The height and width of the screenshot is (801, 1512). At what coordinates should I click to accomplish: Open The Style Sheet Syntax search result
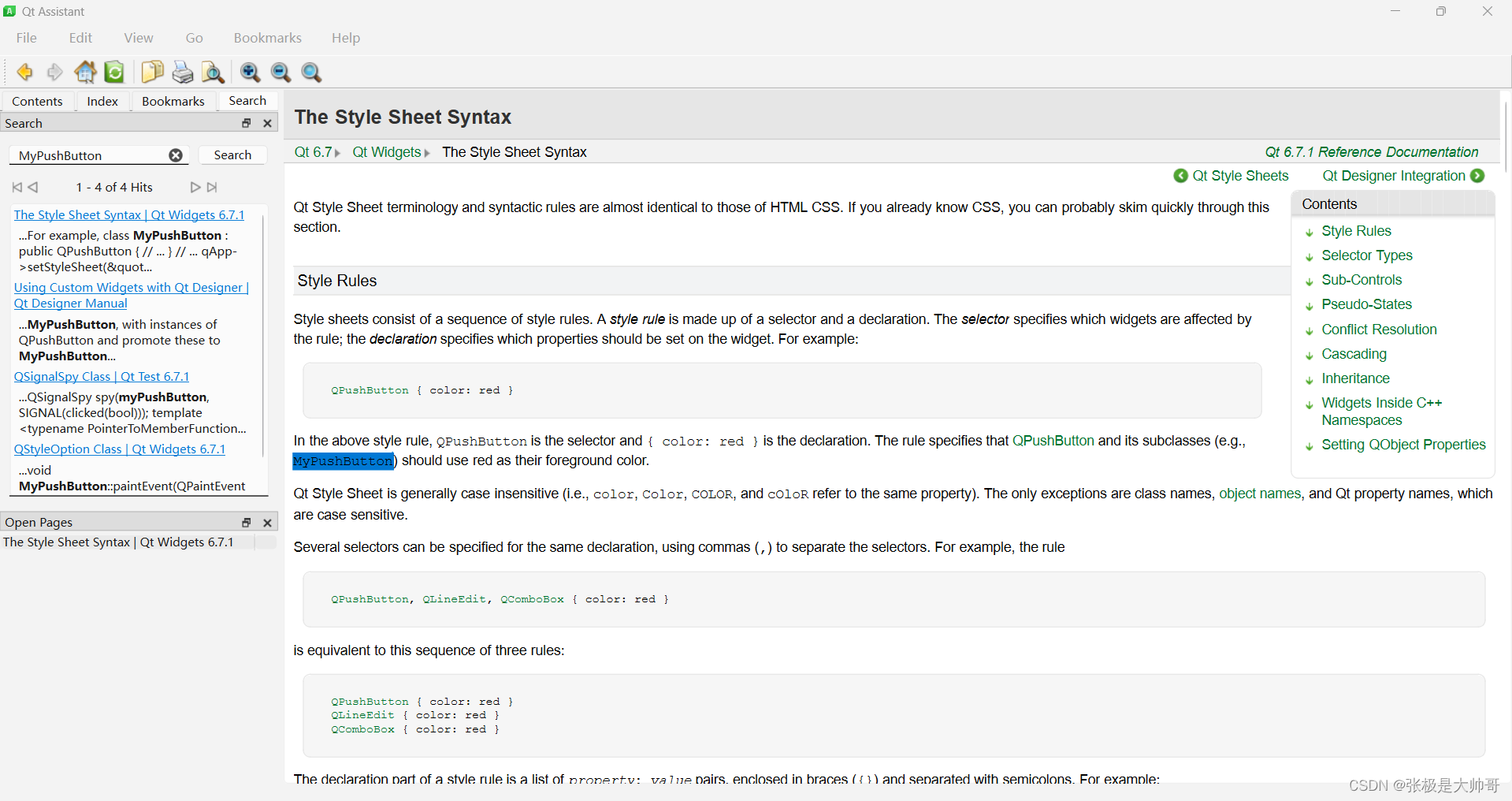(x=129, y=214)
